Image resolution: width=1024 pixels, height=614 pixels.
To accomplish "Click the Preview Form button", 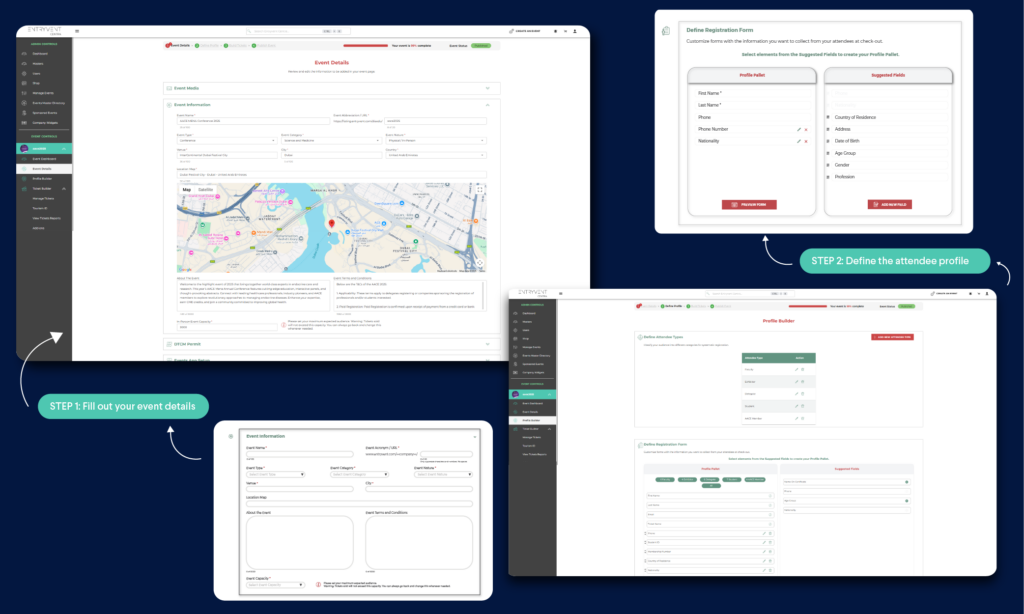I will point(748,204).
